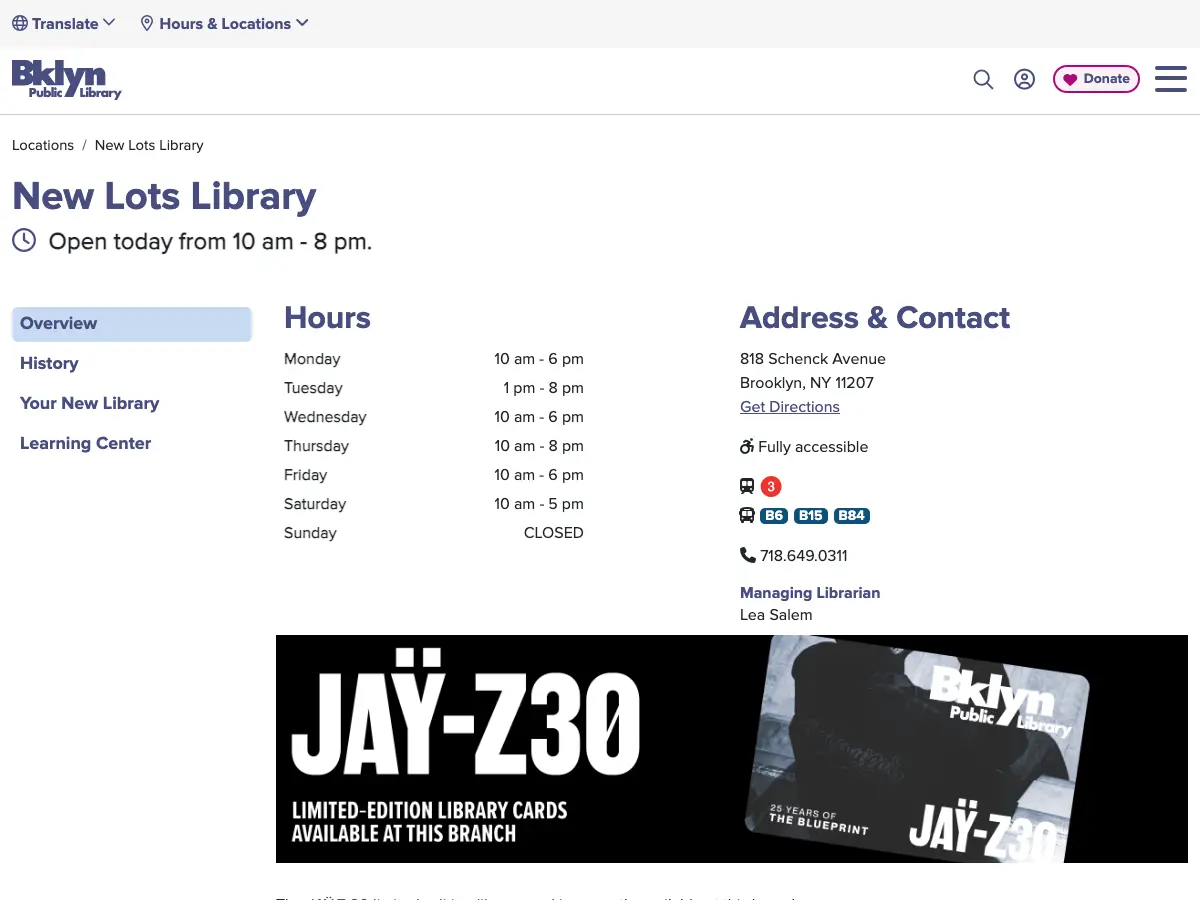Click the globe icon next to Translate
Viewport: 1200px width, 900px height.
pos(20,23)
